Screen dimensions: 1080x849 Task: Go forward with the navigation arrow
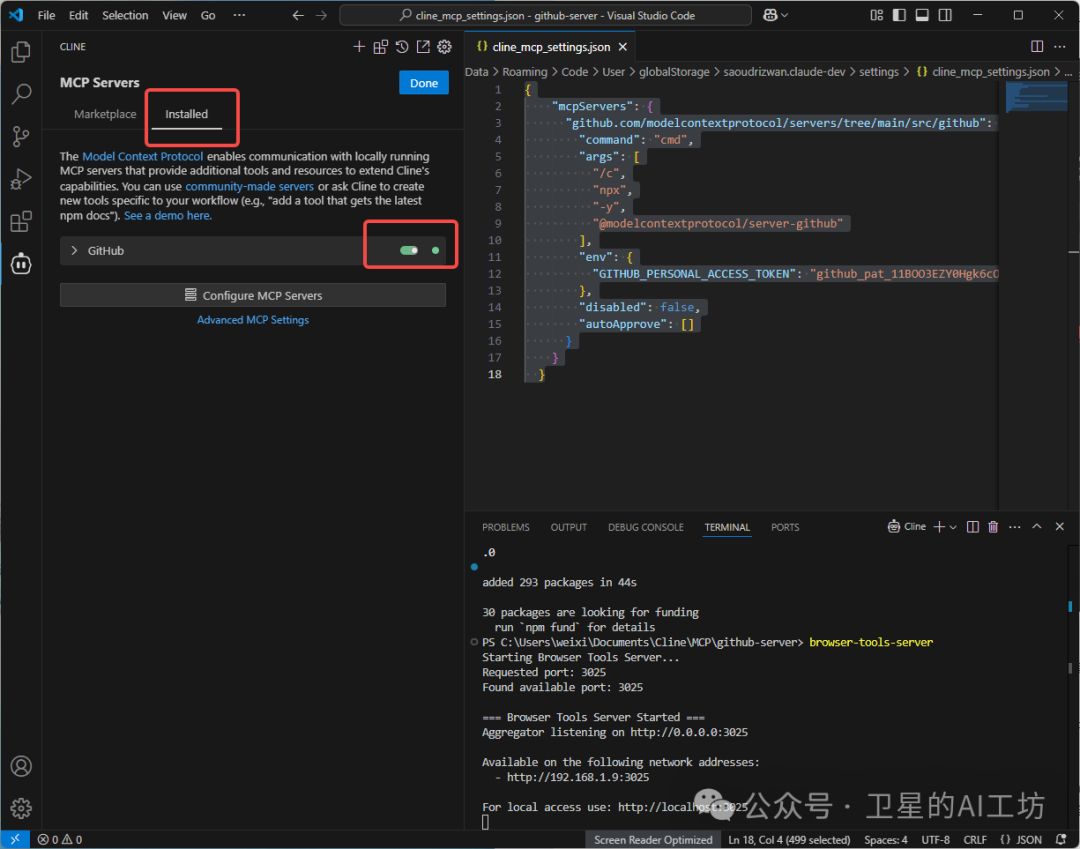pyautogui.click(x=321, y=15)
